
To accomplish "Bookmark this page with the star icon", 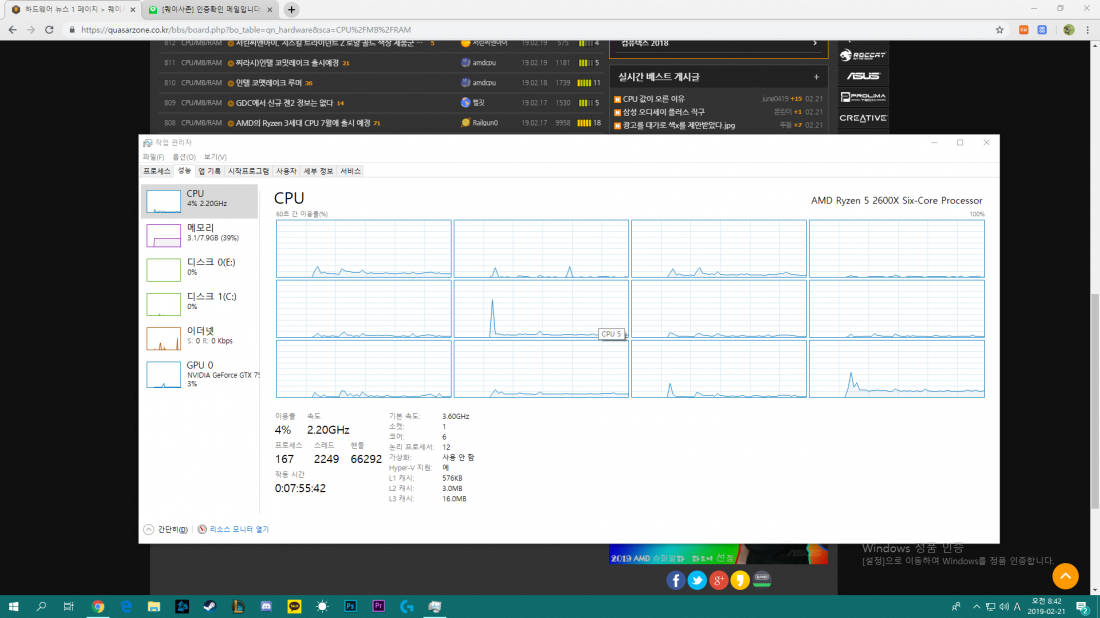I will tap(1000, 29).
